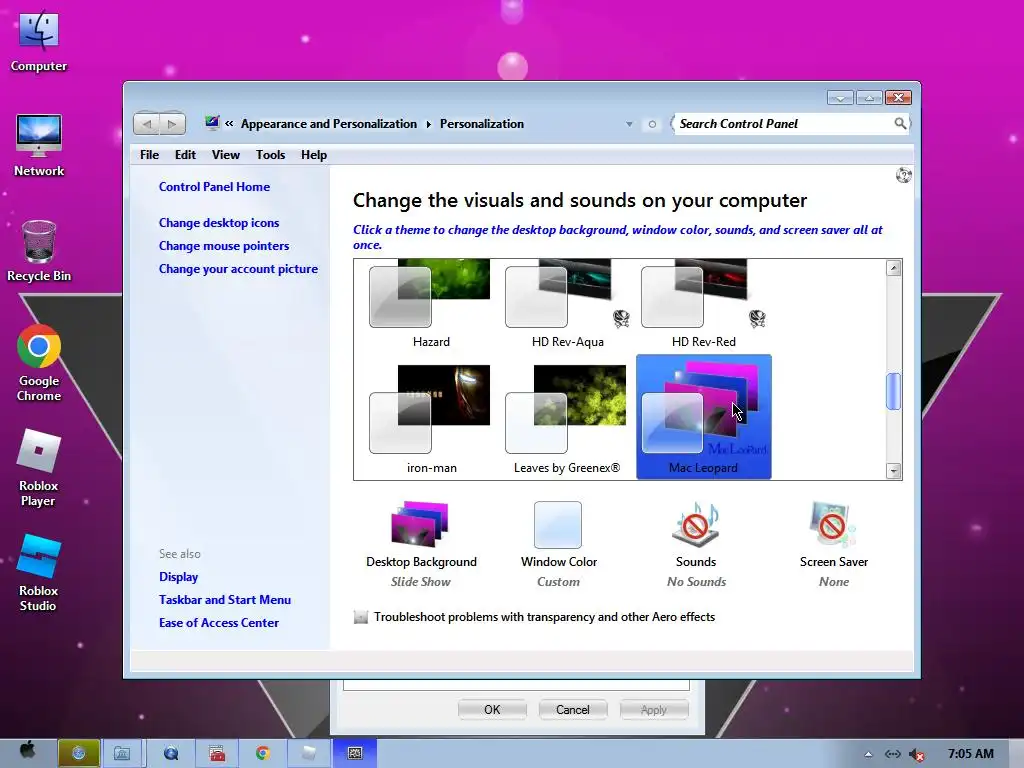The height and width of the screenshot is (768, 1024).
Task: Click the refresh button beside address bar
Action: tap(652, 123)
